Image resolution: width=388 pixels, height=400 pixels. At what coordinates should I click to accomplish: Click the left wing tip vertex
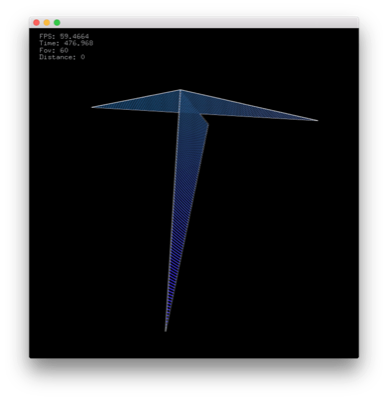point(92,107)
